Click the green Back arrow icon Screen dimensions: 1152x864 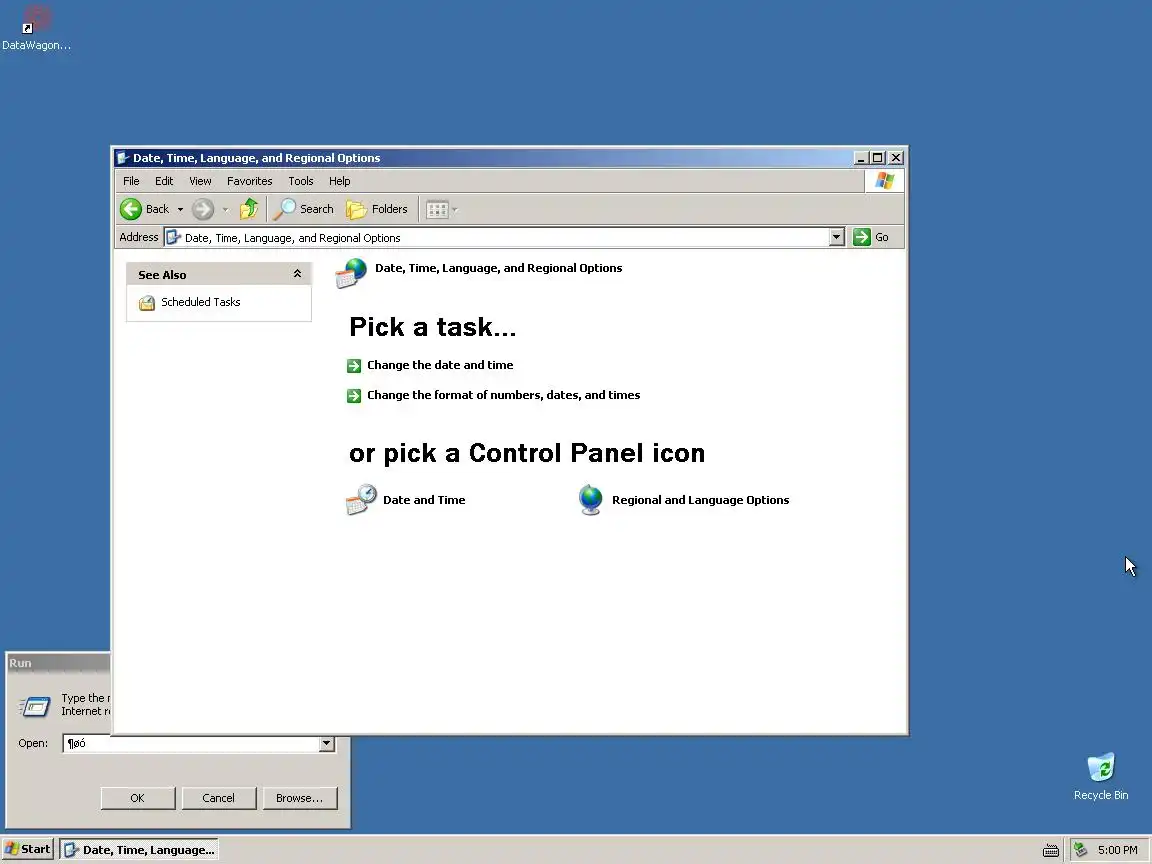tap(131, 209)
